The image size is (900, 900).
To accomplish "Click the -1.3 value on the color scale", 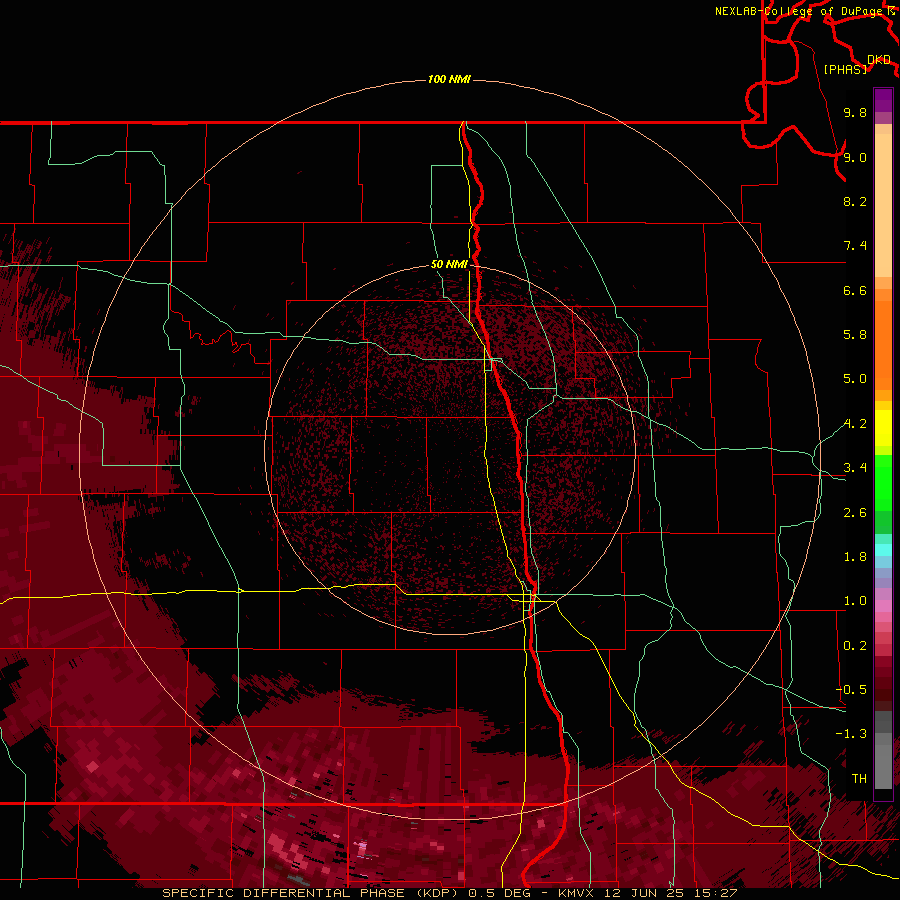I will pyautogui.click(x=851, y=734).
